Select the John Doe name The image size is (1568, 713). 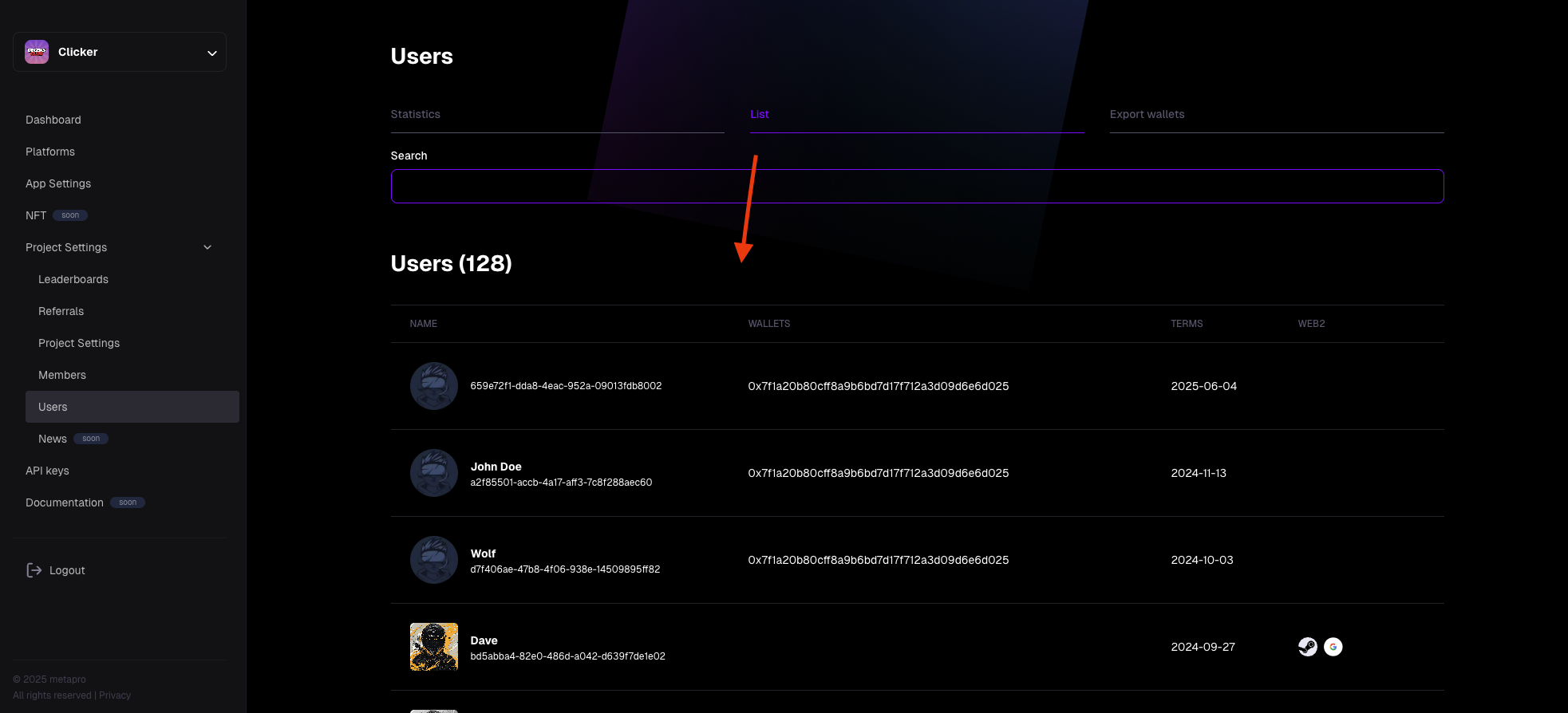(496, 467)
